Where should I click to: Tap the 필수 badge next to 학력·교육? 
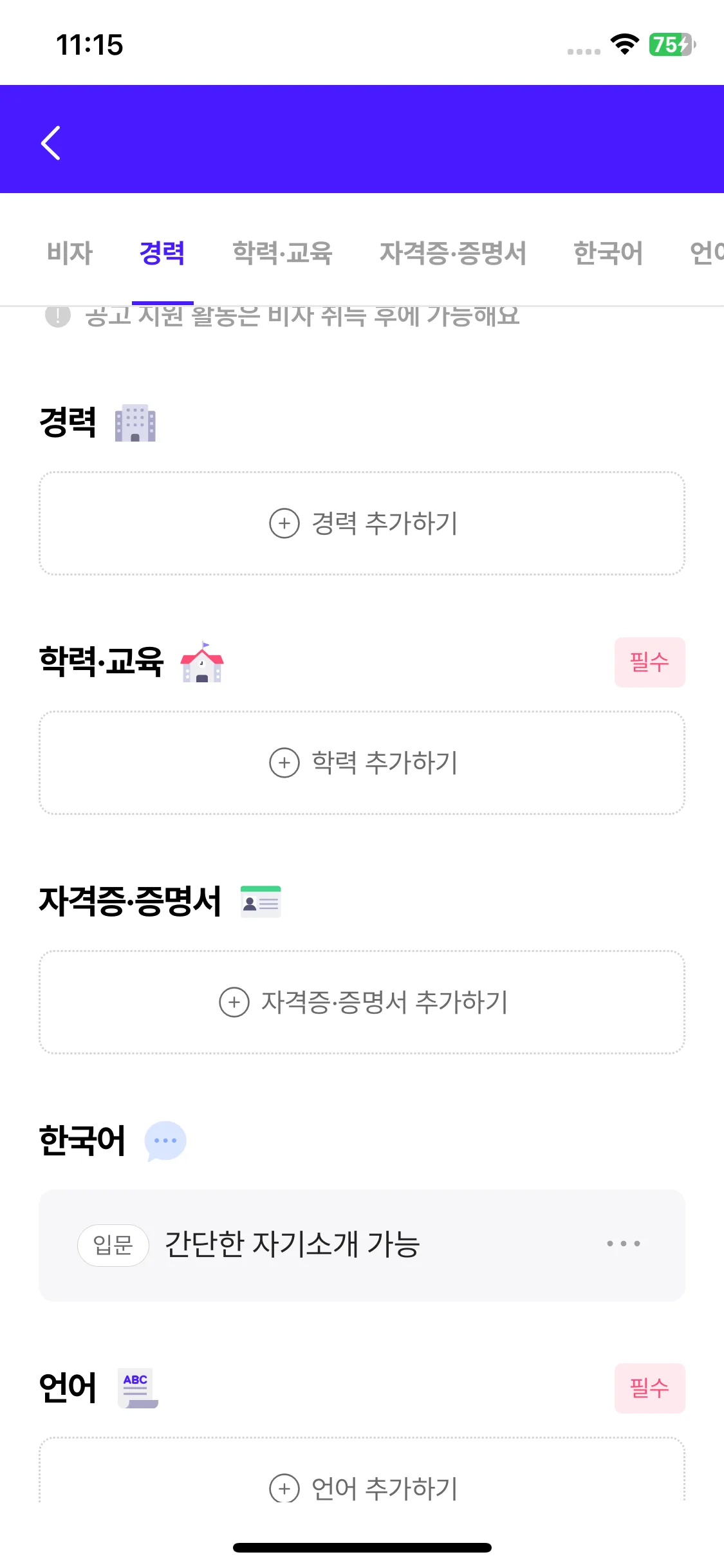click(x=649, y=662)
